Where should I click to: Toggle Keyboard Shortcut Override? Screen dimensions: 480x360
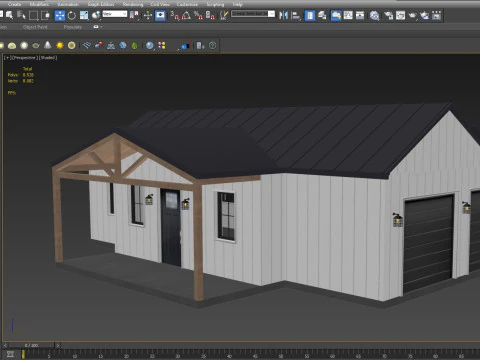[160, 15]
